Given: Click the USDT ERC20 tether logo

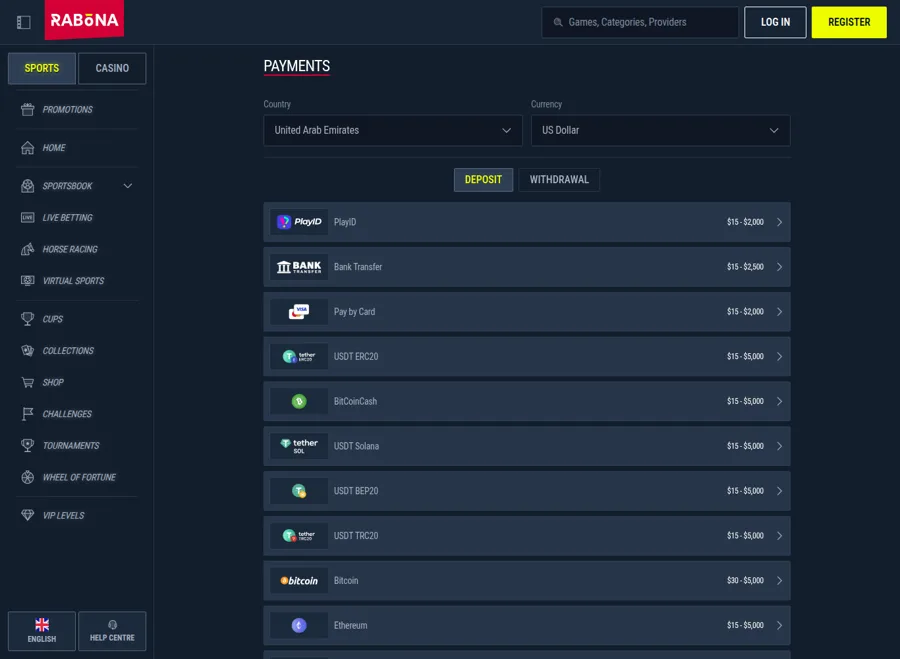Looking at the screenshot, I should [x=299, y=356].
